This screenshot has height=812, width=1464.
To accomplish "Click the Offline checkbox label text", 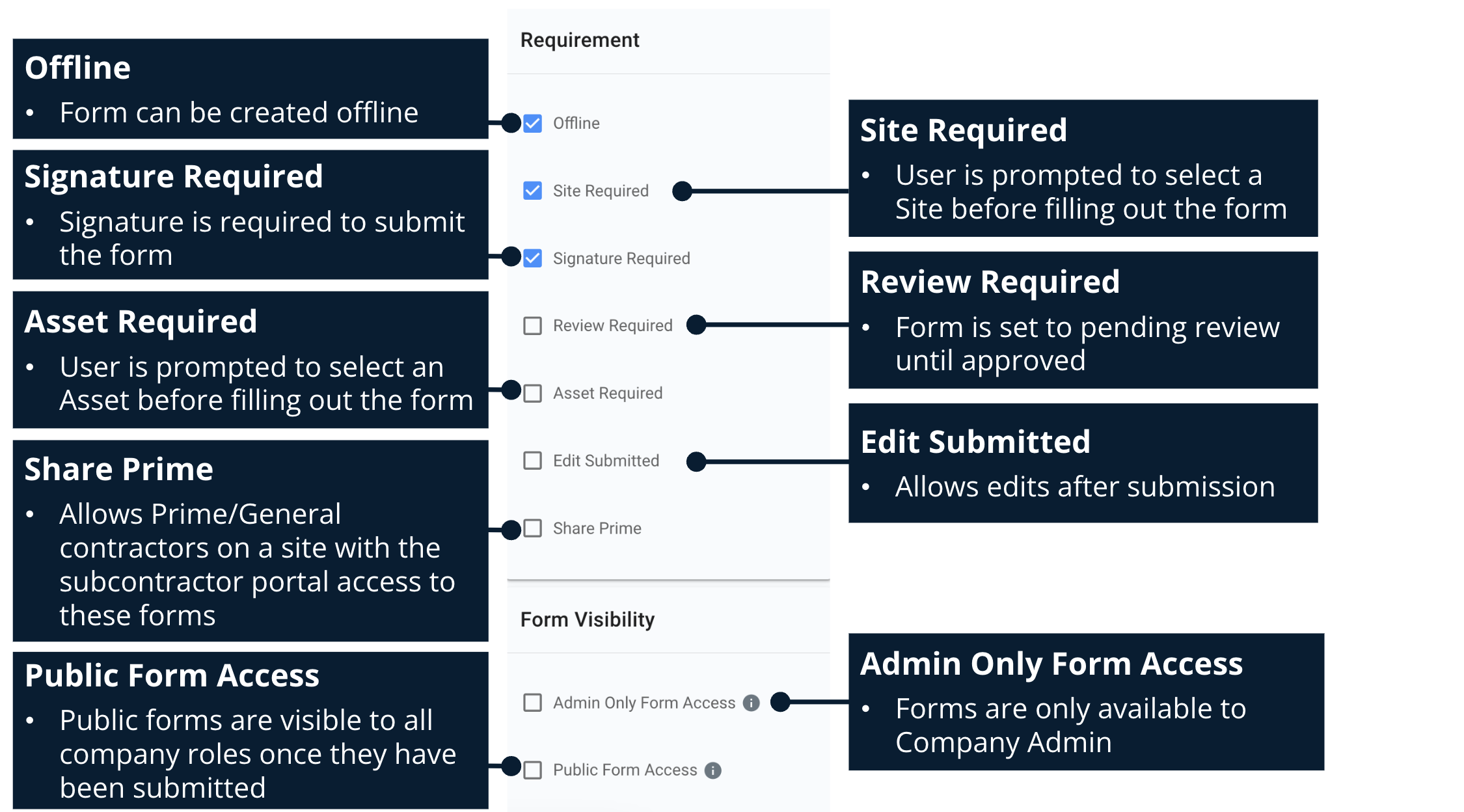I will point(576,123).
